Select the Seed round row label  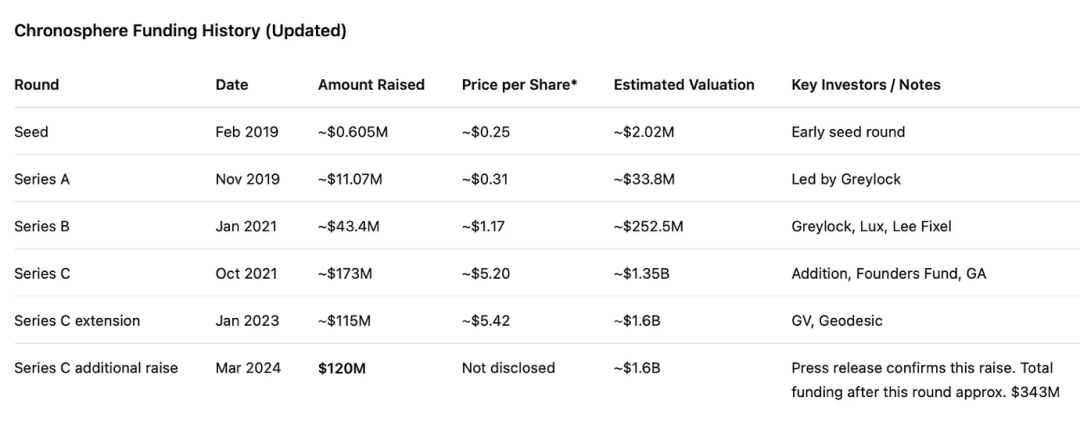[x=31, y=132]
